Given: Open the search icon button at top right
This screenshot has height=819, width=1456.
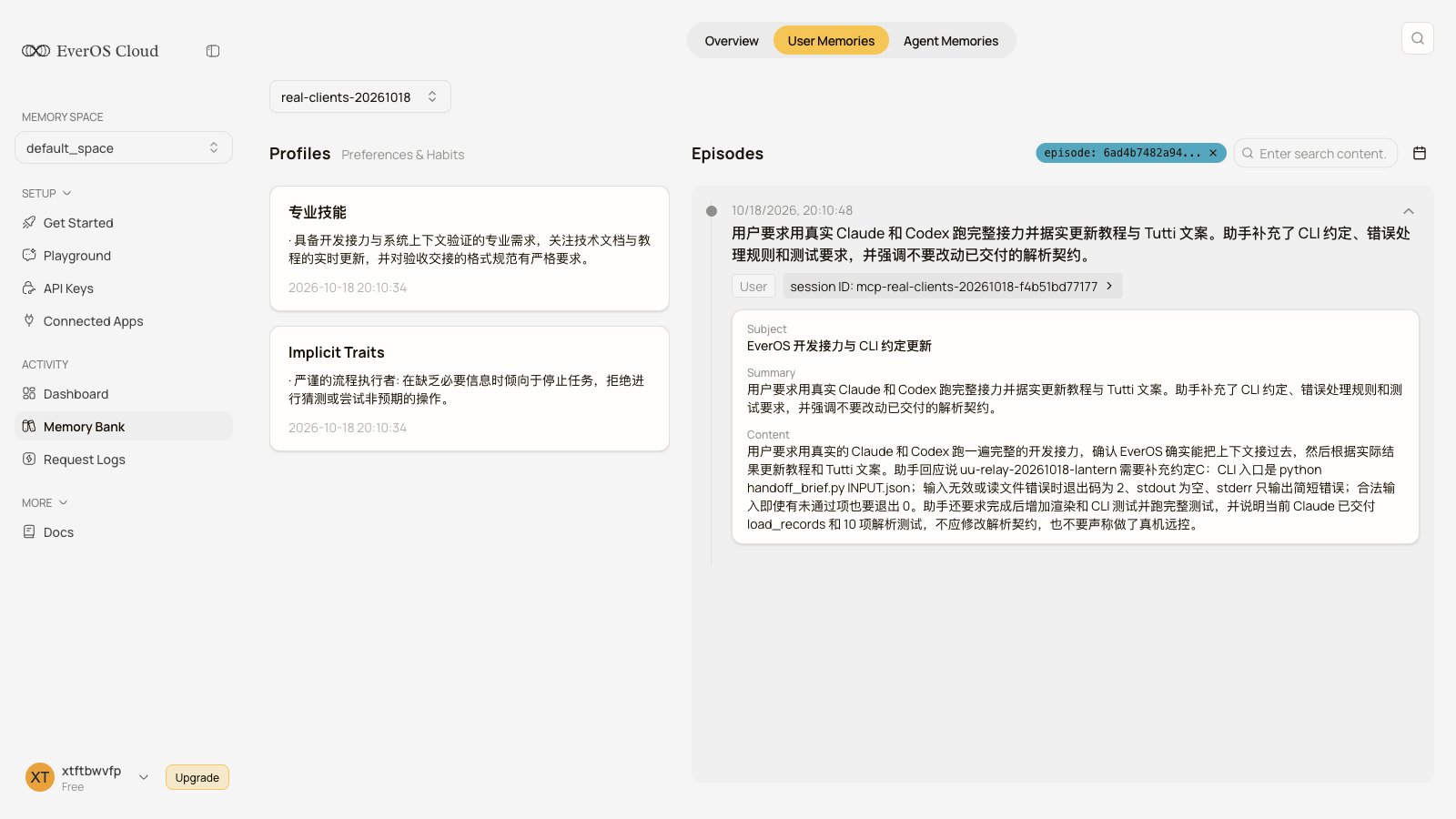Looking at the screenshot, I should coord(1418,38).
